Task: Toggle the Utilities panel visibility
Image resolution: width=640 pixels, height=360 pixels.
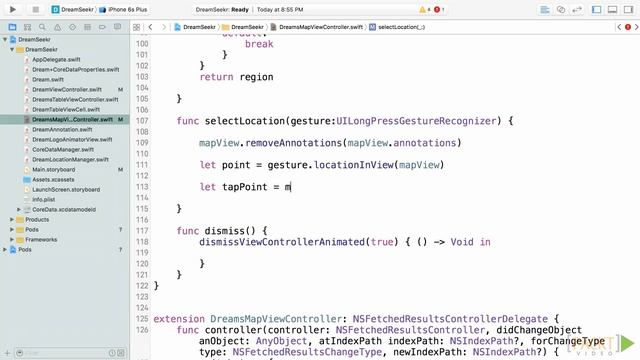Action: pyautogui.click(x=628, y=9)
